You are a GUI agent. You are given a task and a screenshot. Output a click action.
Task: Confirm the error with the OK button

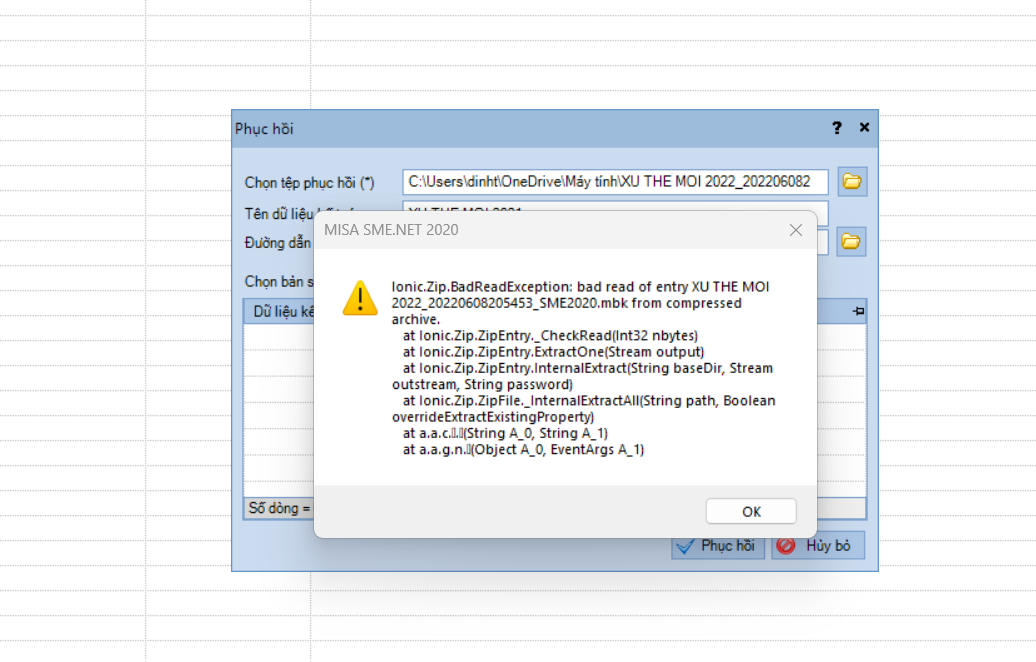(751, 511)
